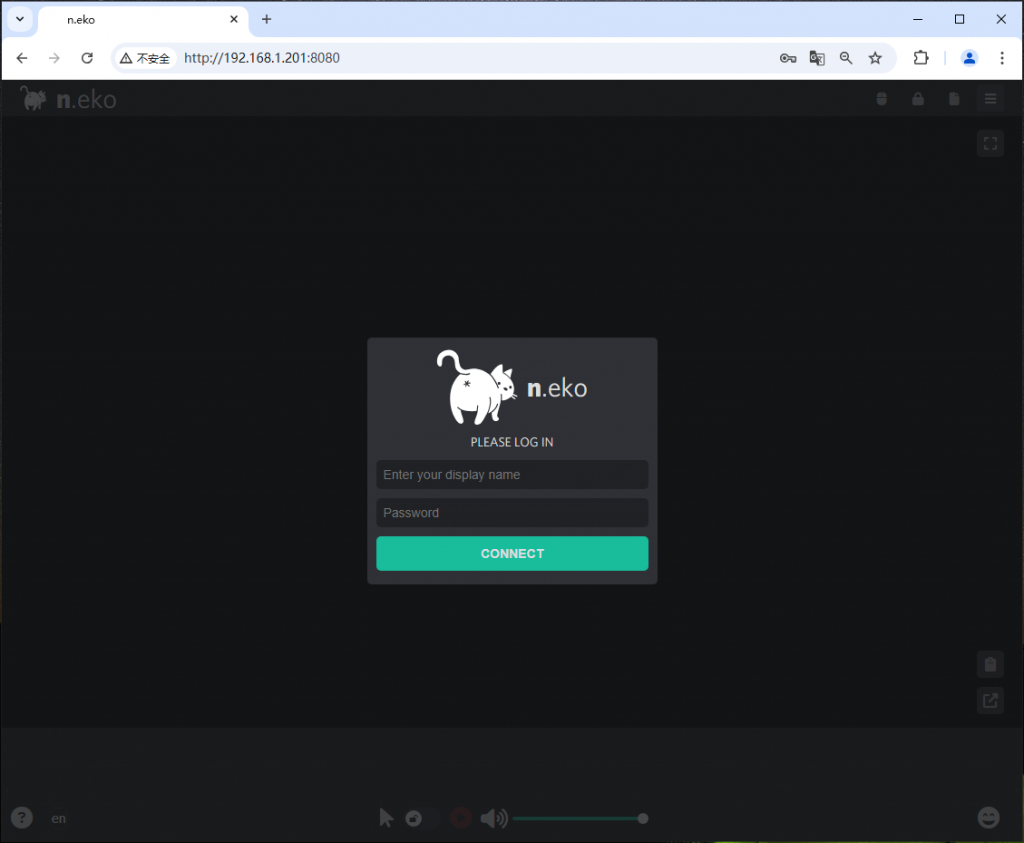Image resolution: width=1024 pixels, height=843 pixels.
Task: Focus the display name input field
Action: point(512,475)
